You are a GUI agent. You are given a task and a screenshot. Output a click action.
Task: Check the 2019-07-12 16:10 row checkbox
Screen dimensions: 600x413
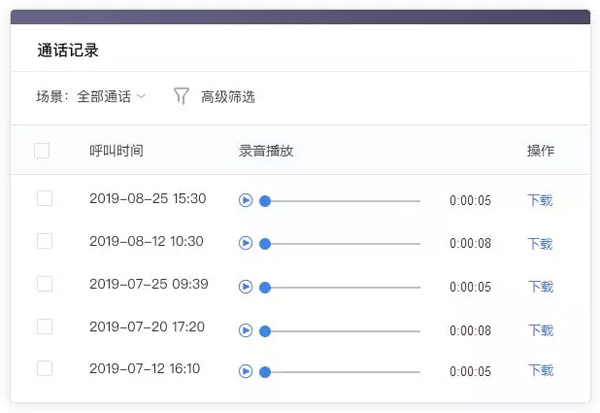click(x=44, y=369)
